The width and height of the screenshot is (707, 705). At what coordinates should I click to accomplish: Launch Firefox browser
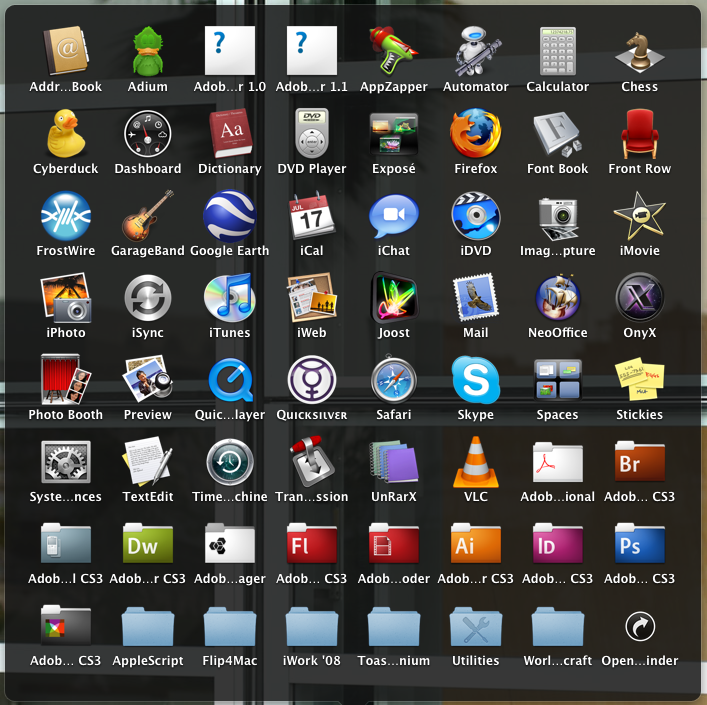pyautogui.click(x=476, y=133)
